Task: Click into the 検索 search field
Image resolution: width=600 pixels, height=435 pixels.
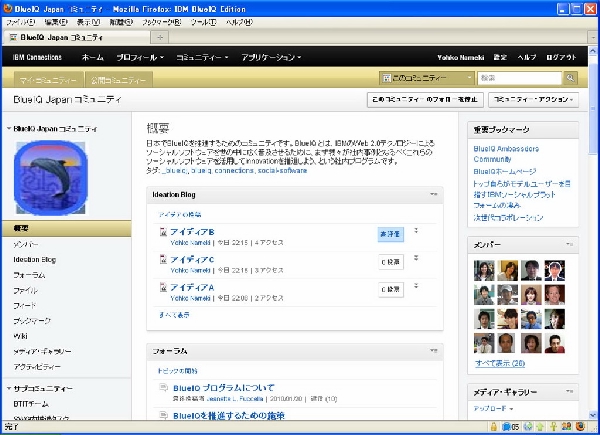Action: (x=519, y=77)
